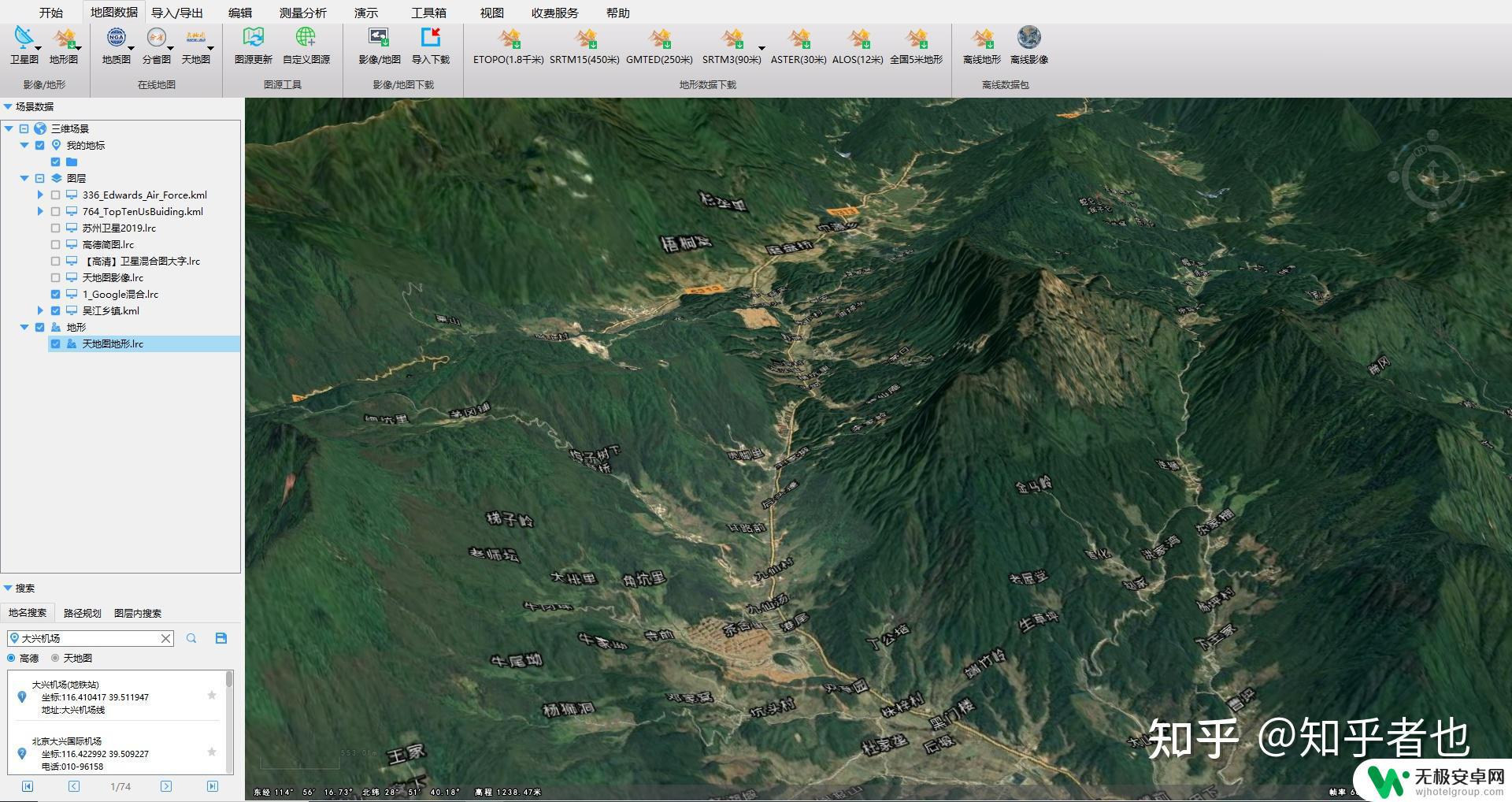Download ALOS(12米) terrain data
Screen dimensions: 1512x802
pos(858,46)
